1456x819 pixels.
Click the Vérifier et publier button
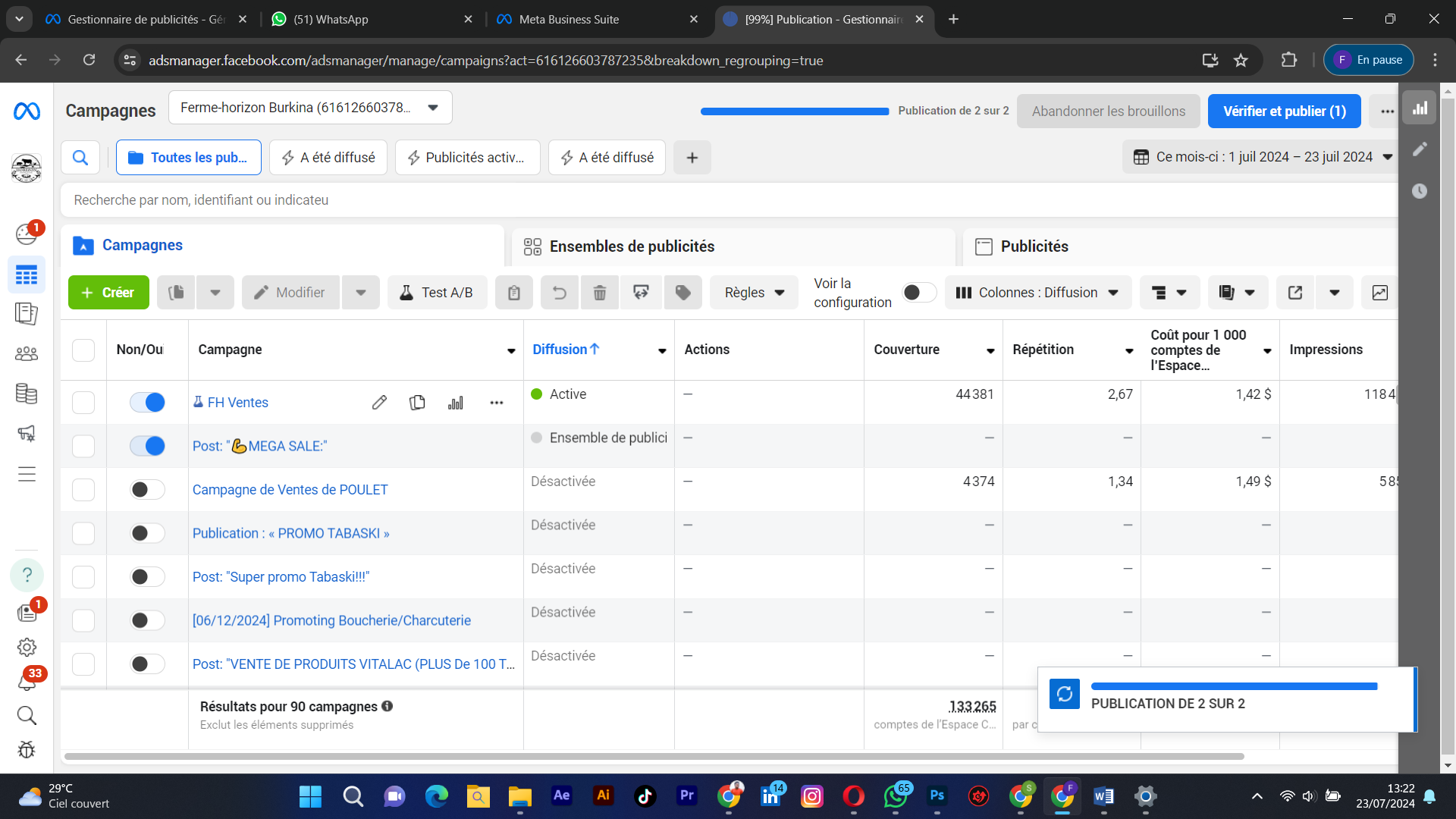(x=1284, y=111)
